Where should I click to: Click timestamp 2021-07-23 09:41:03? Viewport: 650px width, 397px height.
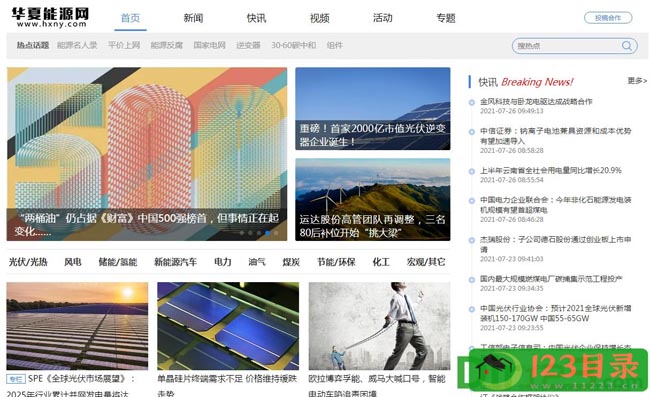coord(512,259)
